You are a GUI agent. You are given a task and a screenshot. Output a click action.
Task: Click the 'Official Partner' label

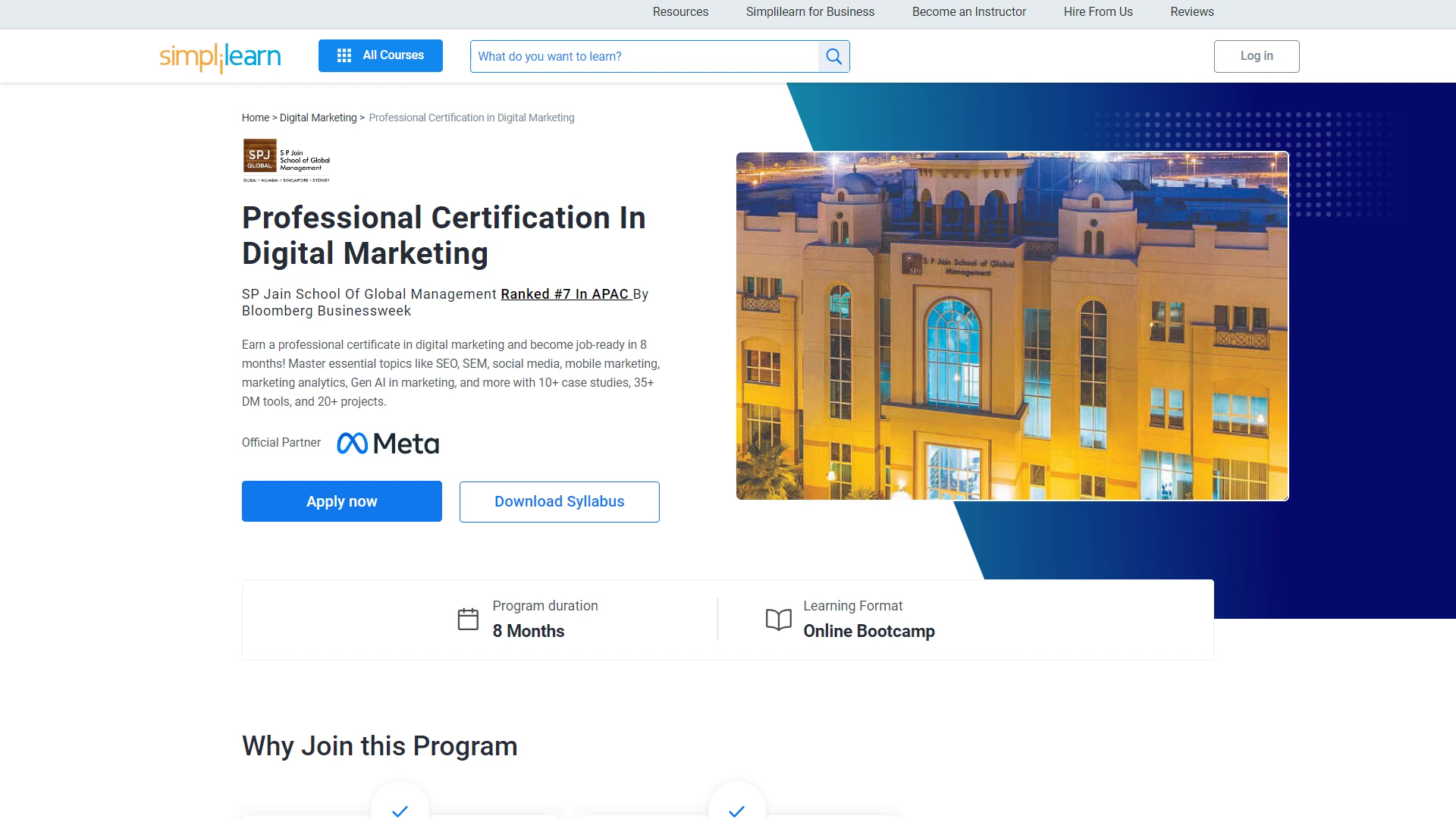[x=281, y=443]
